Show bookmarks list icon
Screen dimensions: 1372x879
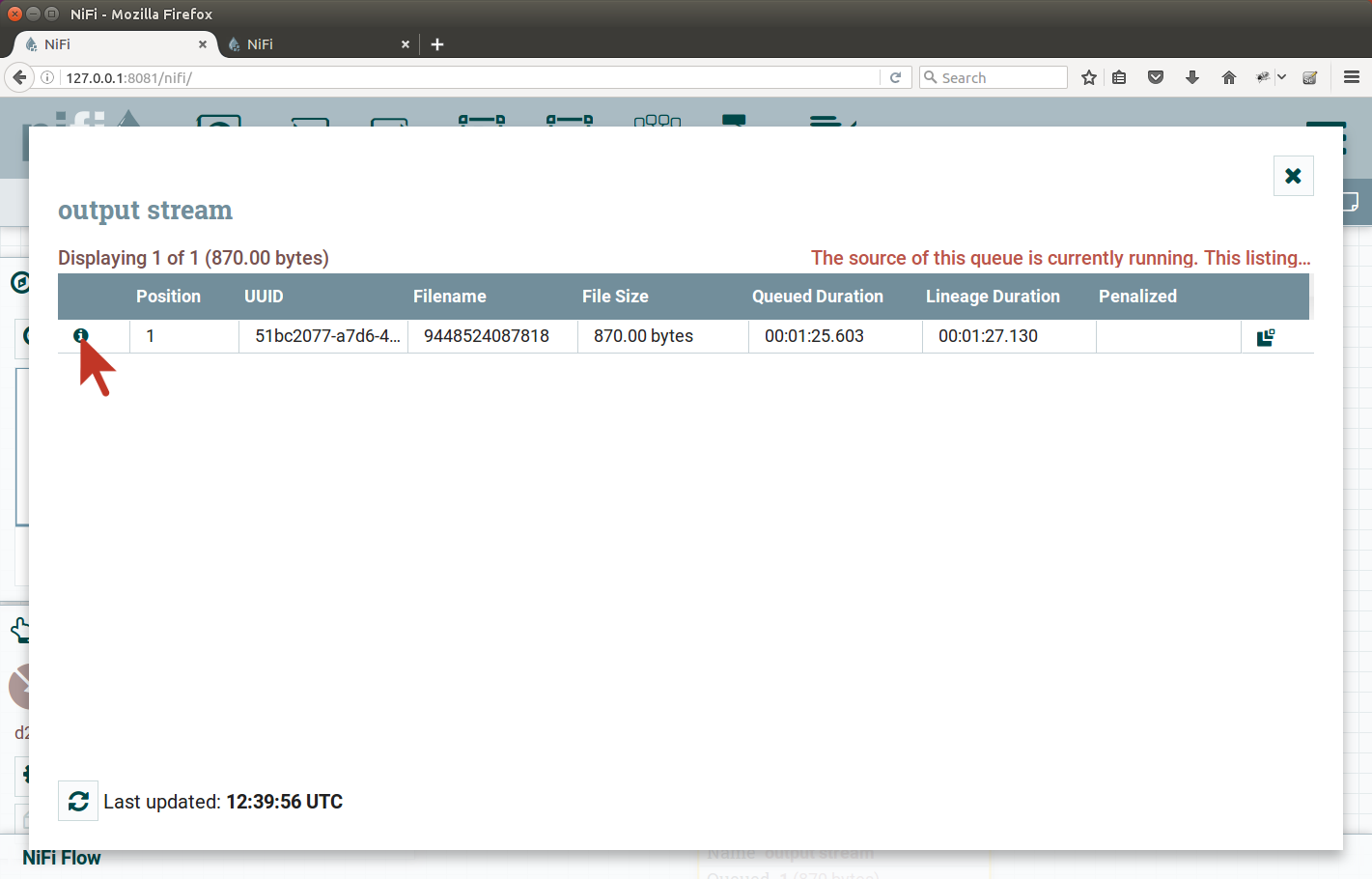pos(1120,77)
